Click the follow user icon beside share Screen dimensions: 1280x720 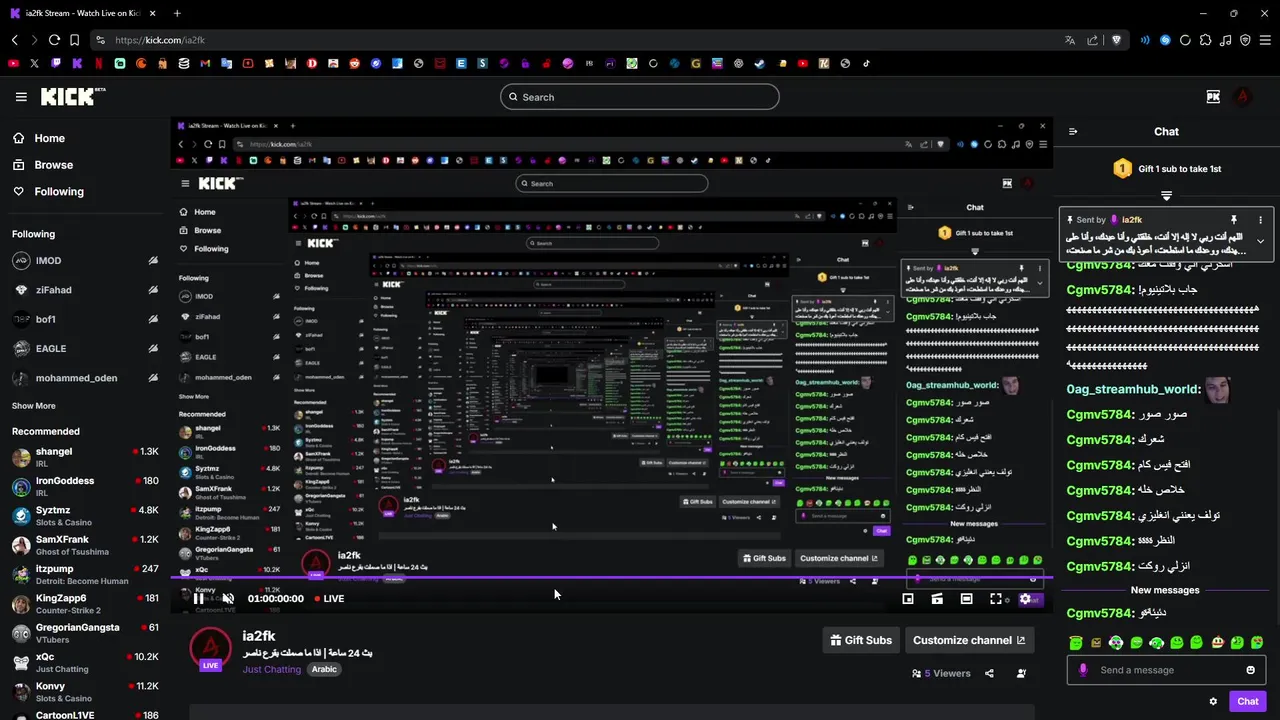1021,673
